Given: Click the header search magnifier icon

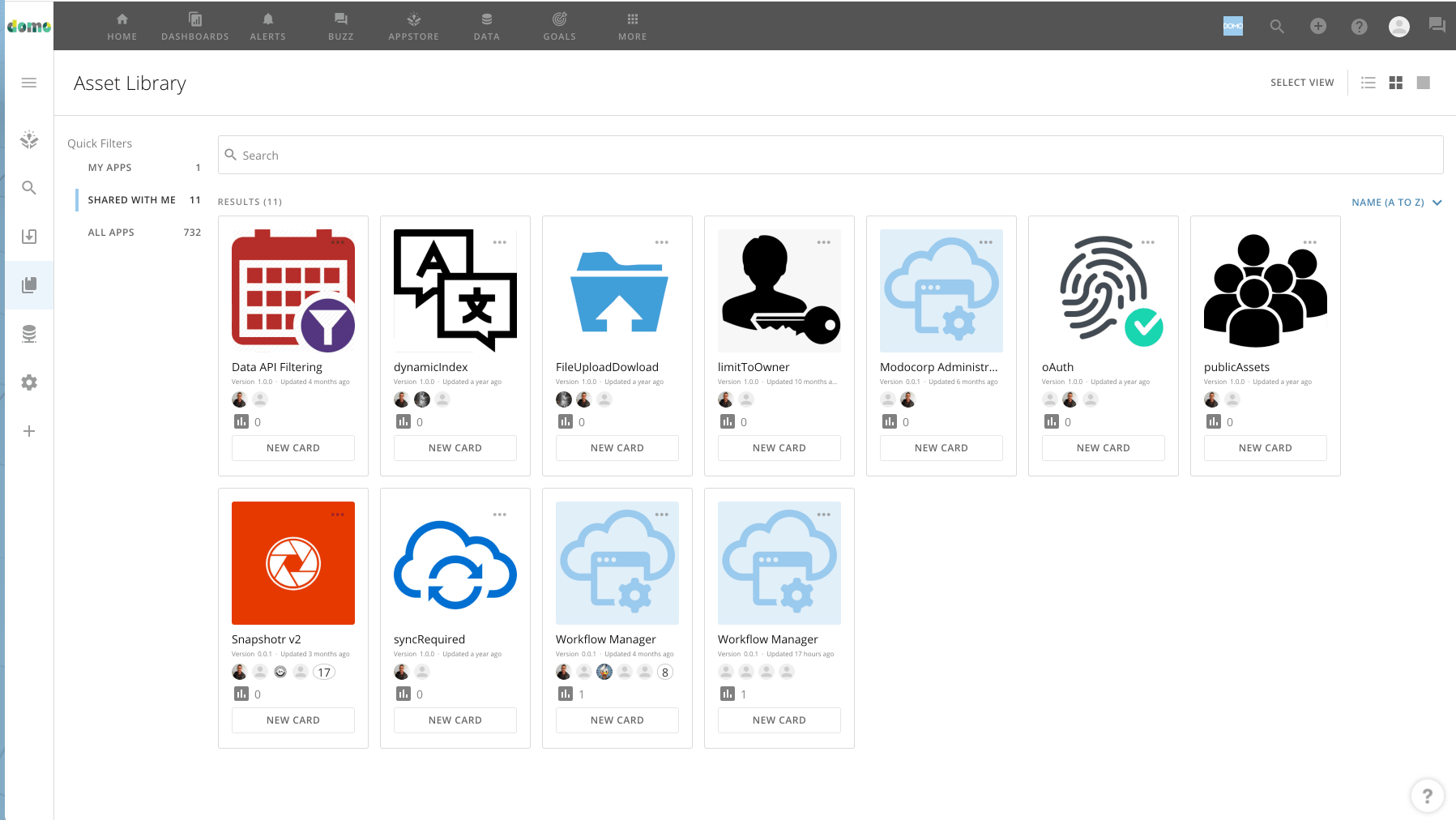Looking at the screenshot, I should point(1277,26).
